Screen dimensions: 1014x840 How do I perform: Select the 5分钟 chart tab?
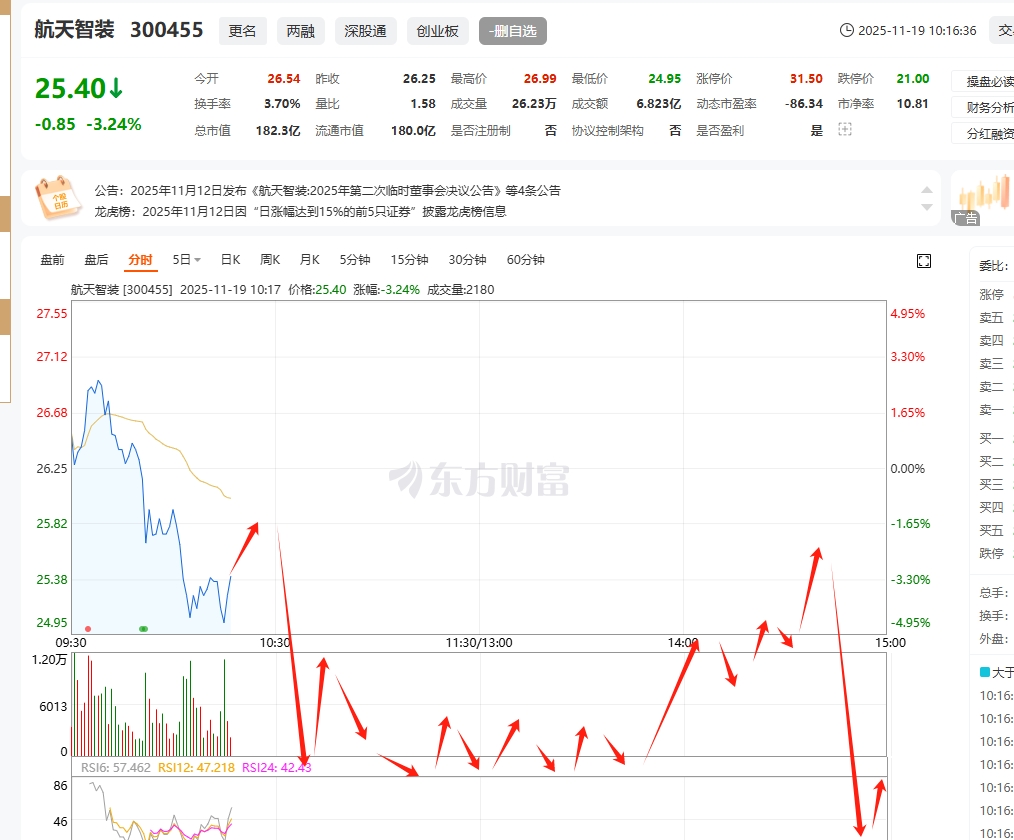tap(355, 259)
